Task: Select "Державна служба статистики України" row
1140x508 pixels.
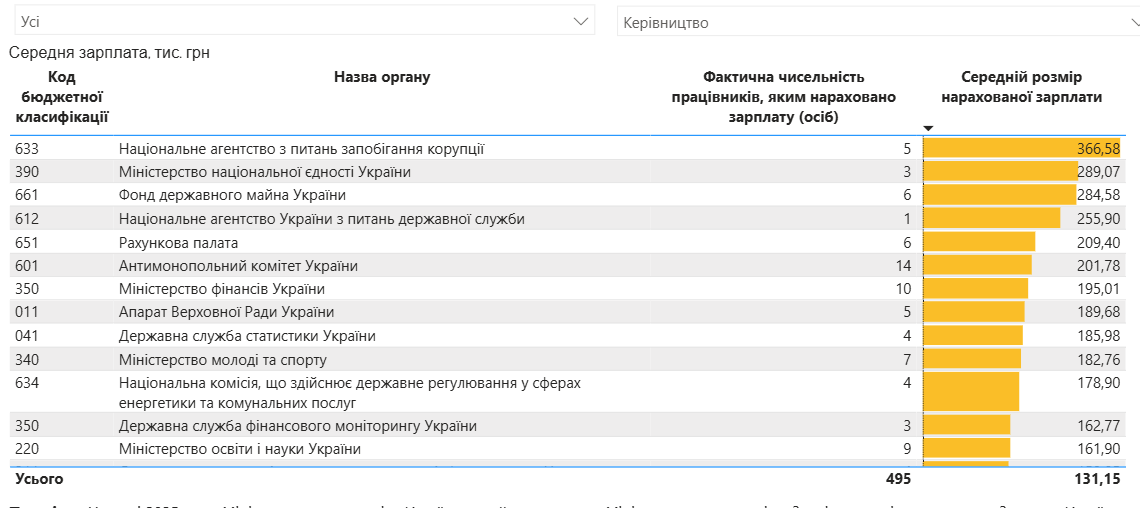Action: (x=247, y=336)
